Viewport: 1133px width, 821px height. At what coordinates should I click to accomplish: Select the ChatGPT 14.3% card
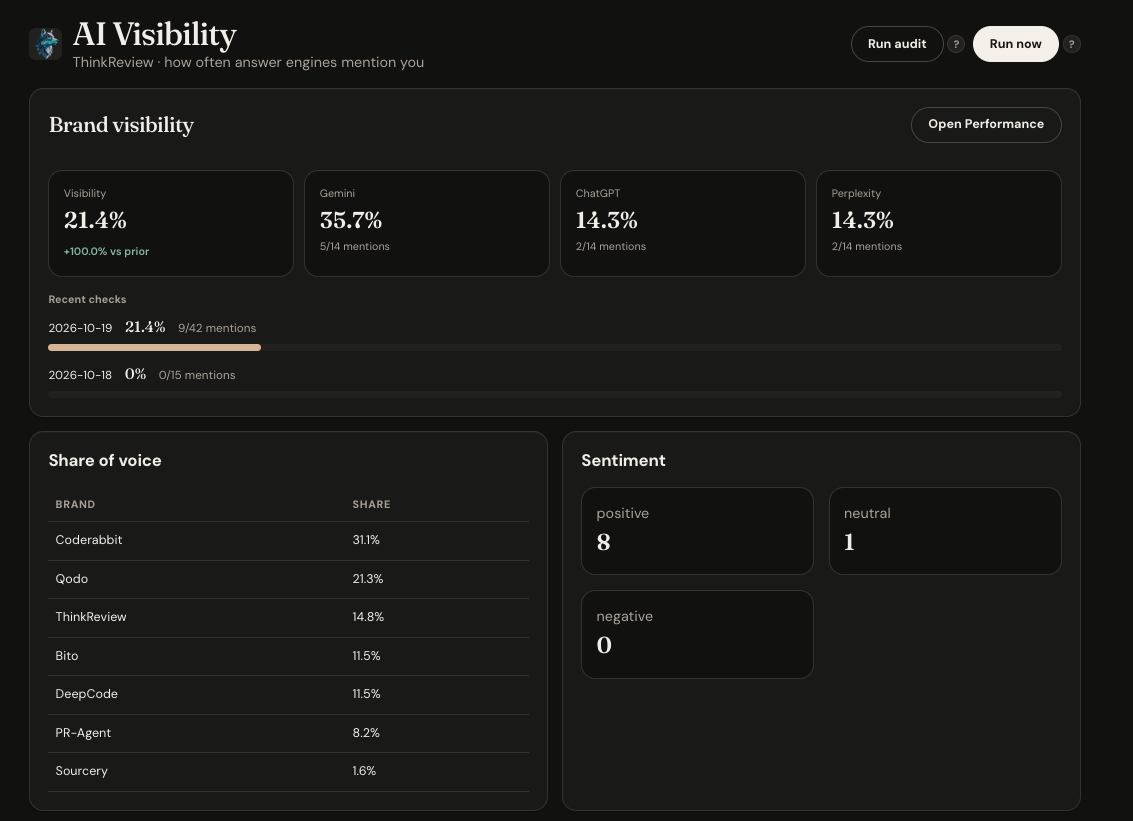click(683, 223)
